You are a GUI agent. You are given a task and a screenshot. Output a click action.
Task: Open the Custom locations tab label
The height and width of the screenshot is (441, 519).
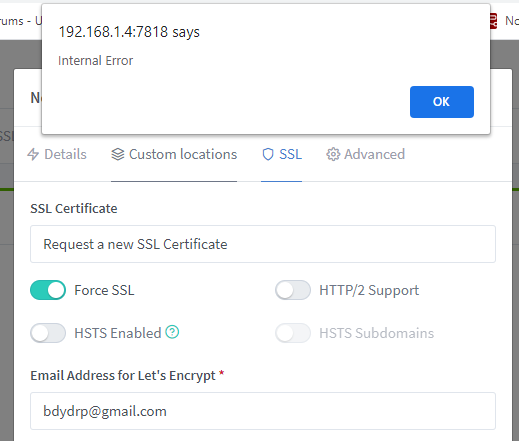183,154
